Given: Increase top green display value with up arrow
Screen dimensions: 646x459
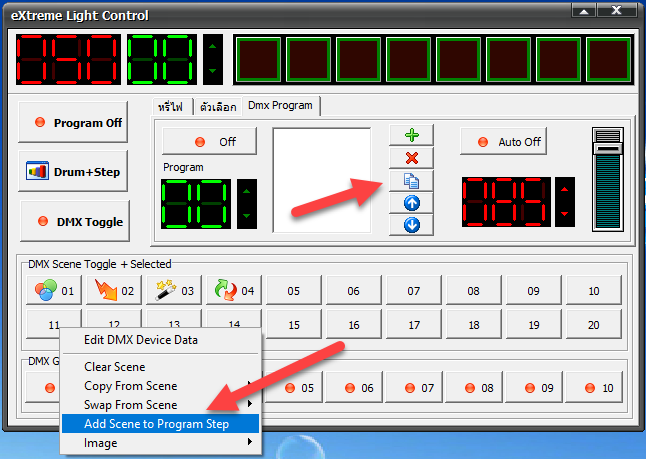Looking at the screenshot, I should pos(213,47).
